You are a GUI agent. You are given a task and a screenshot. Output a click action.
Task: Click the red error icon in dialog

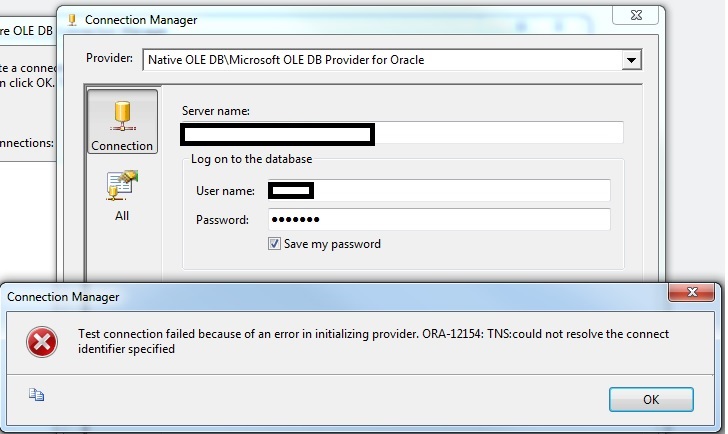[x=42, y=342]
